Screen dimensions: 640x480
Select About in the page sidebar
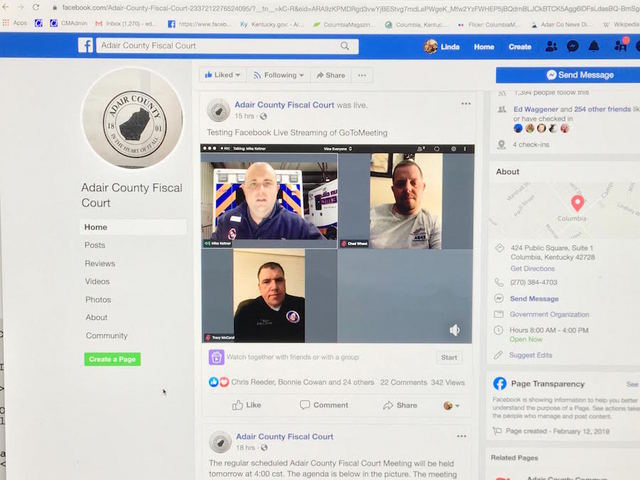(97, 317)
